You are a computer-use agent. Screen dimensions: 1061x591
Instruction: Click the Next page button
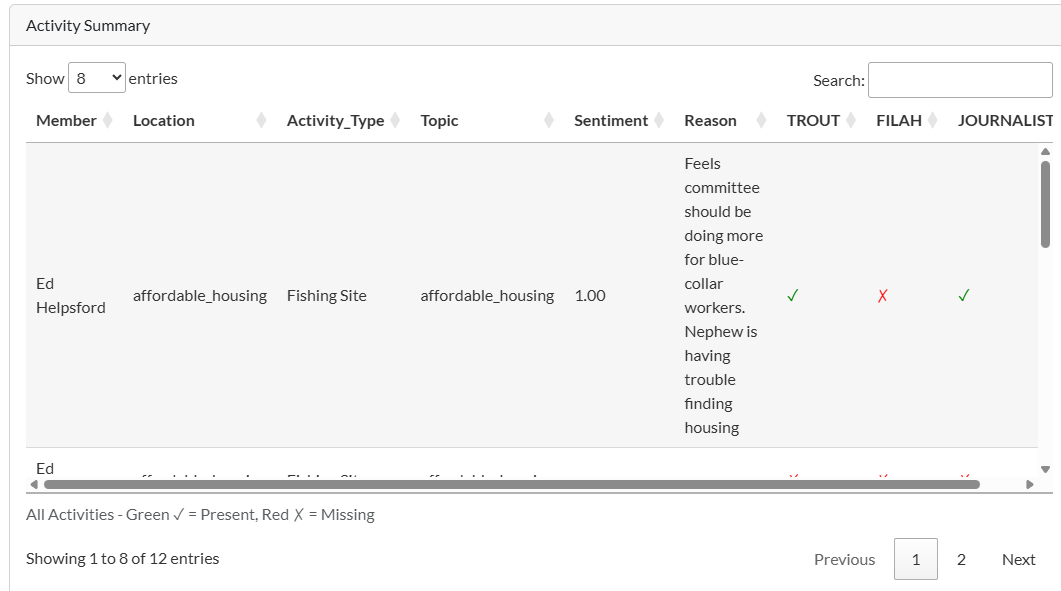point(1018,560)
